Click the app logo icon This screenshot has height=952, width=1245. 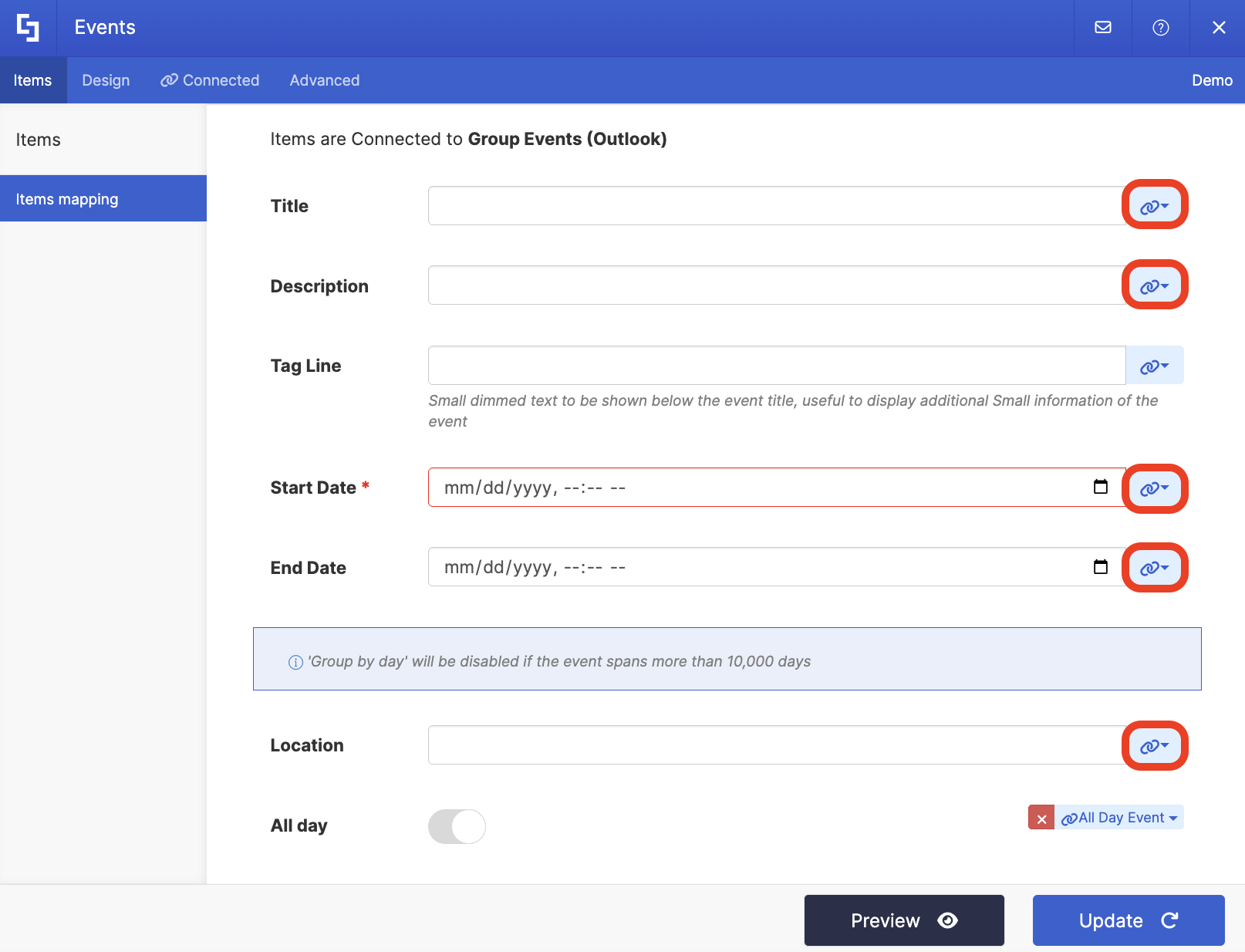(x=28, y=28)
